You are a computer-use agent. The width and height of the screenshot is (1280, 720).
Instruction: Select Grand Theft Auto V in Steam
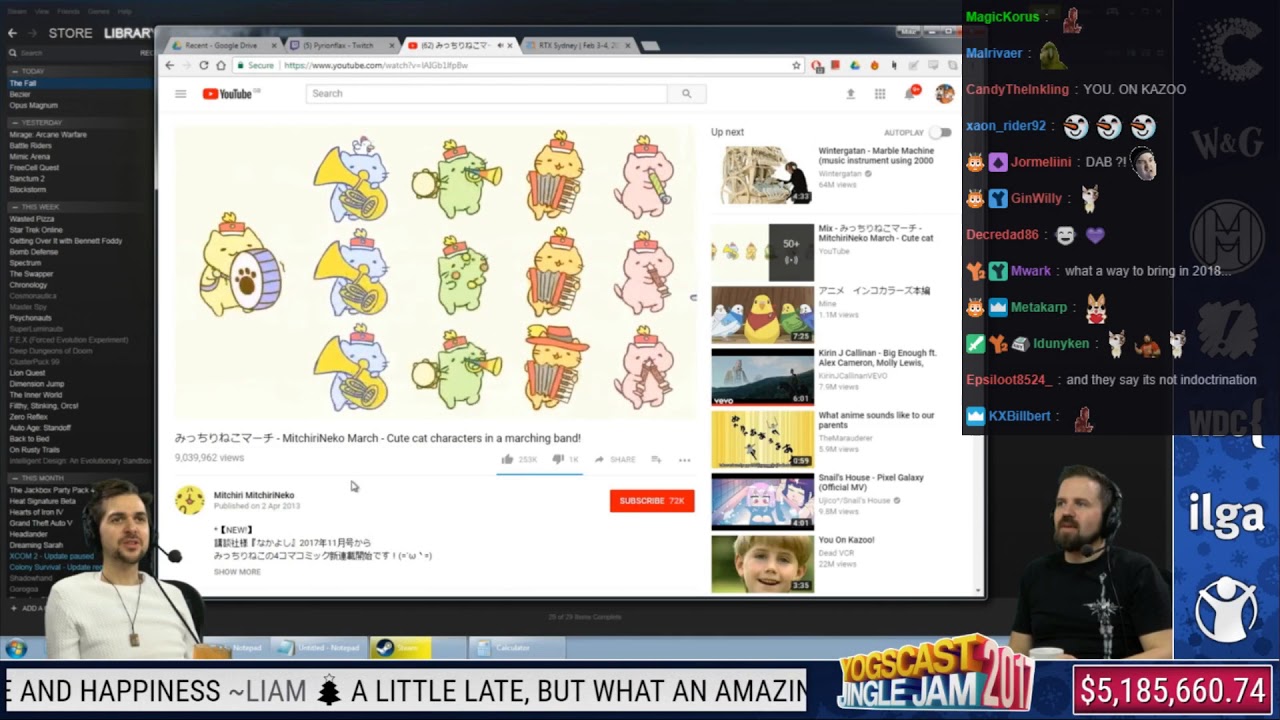40,523
